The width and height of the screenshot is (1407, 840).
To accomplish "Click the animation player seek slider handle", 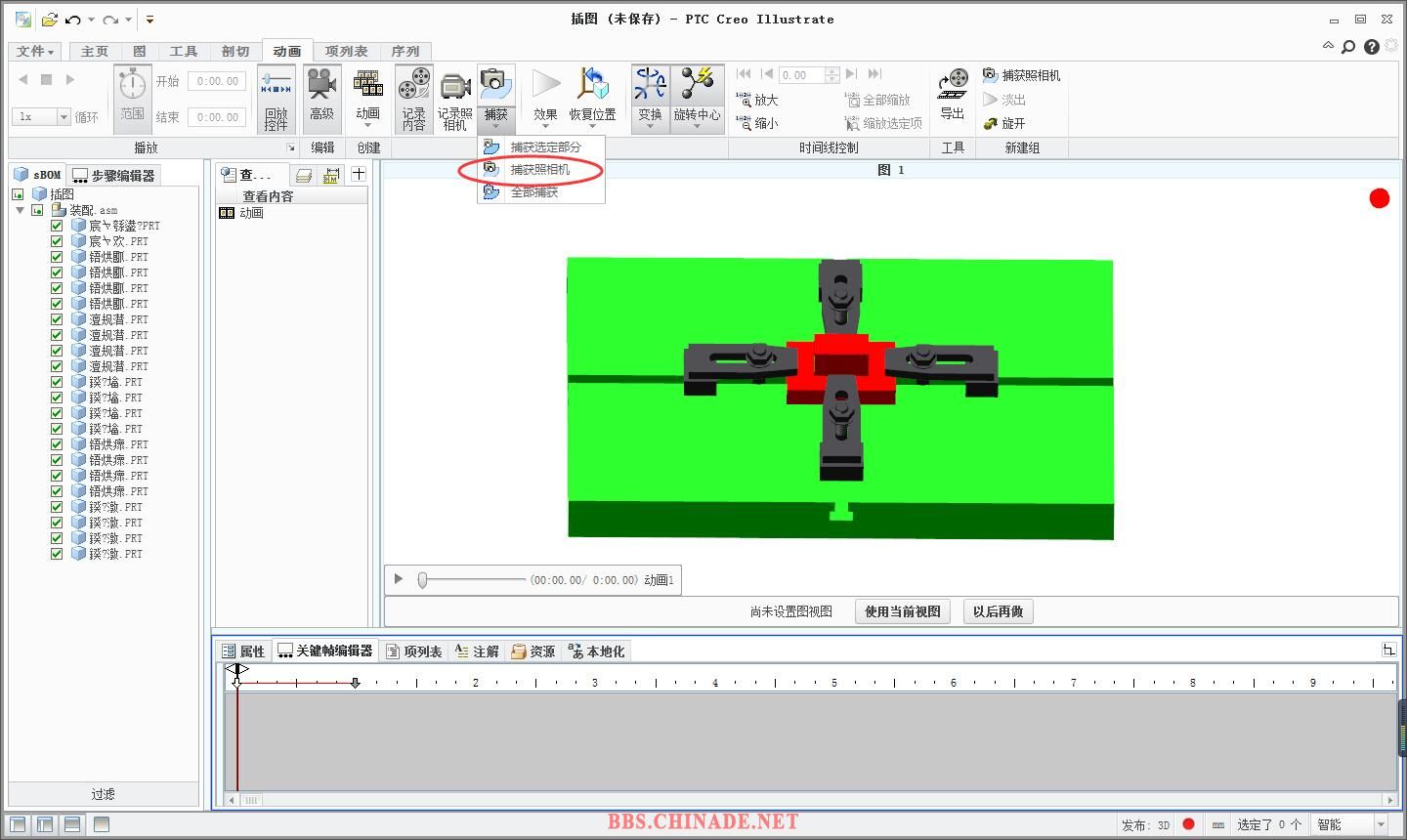I will [422, 580].
